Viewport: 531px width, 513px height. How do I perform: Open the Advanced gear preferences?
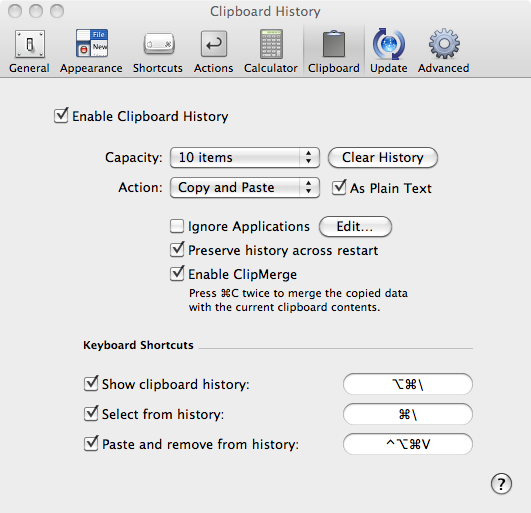(444, 51)
